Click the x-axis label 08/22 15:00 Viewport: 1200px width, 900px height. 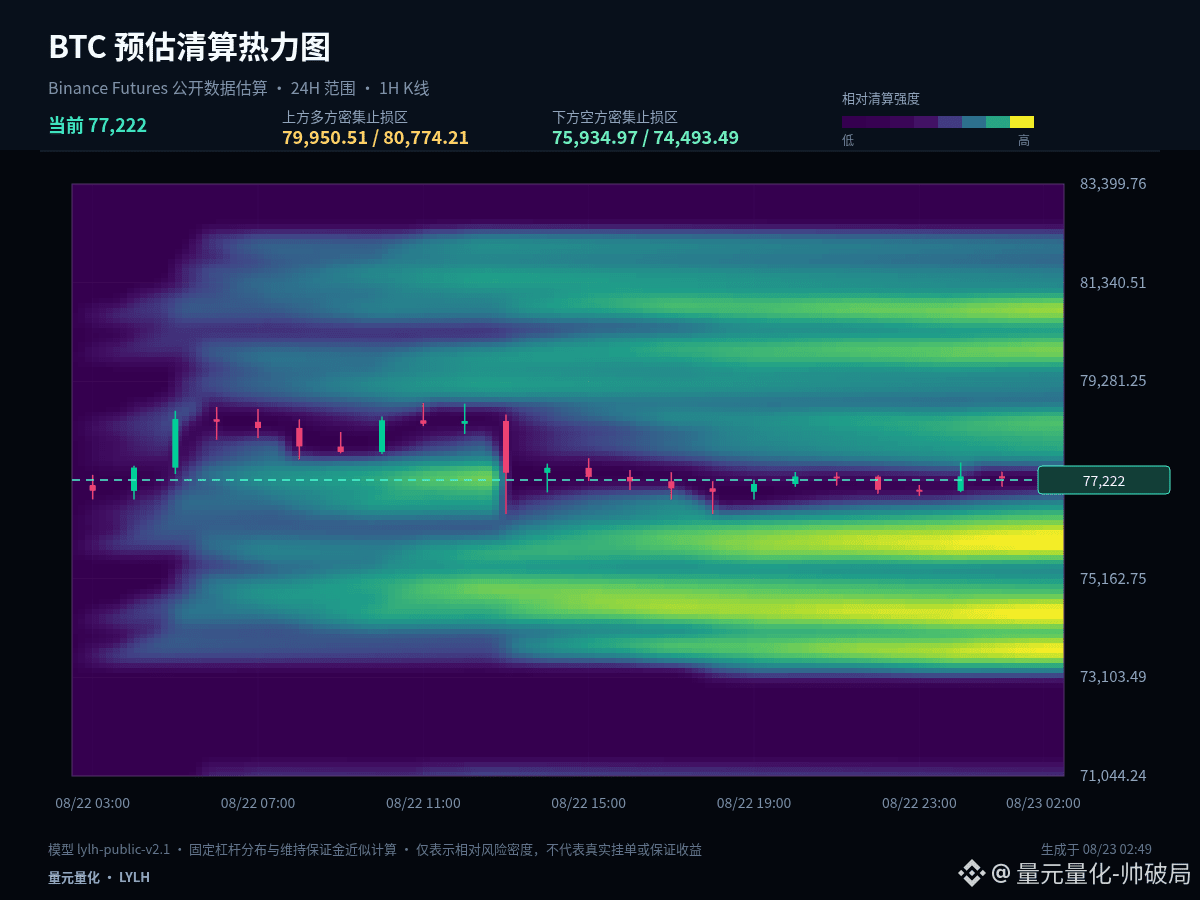pyautogui.click(x=588, y=803)
